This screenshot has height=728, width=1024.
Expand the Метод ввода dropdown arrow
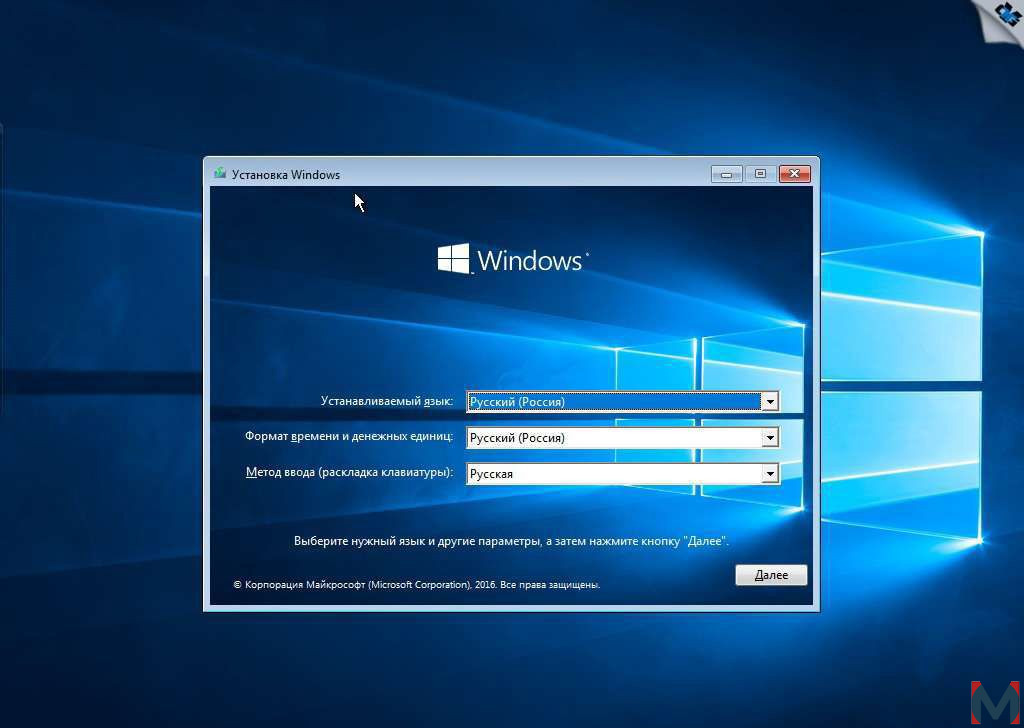[x=770, y=473]
